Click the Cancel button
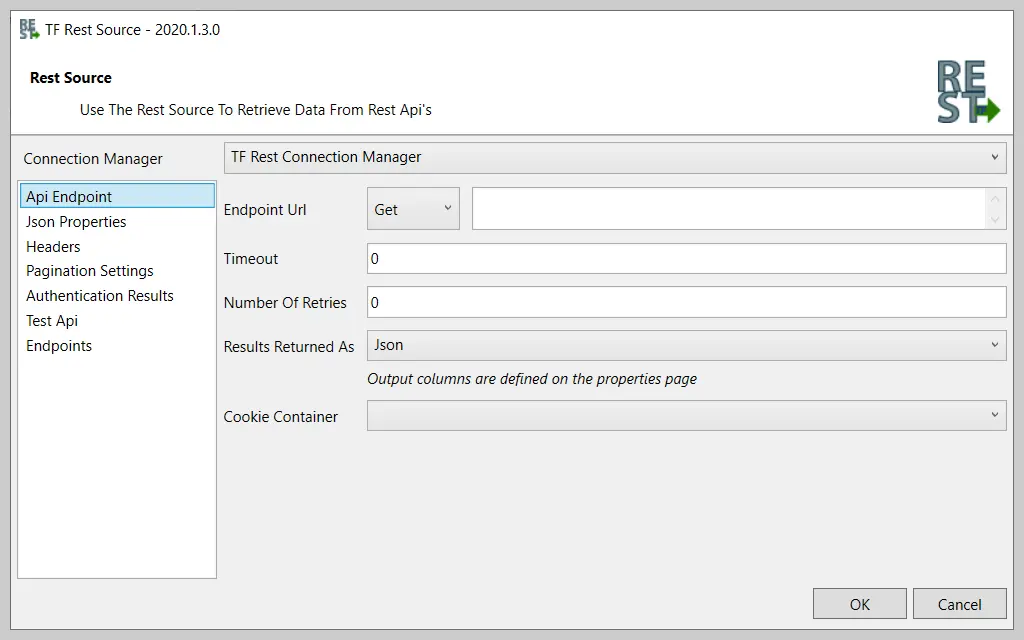 point(959,603)
